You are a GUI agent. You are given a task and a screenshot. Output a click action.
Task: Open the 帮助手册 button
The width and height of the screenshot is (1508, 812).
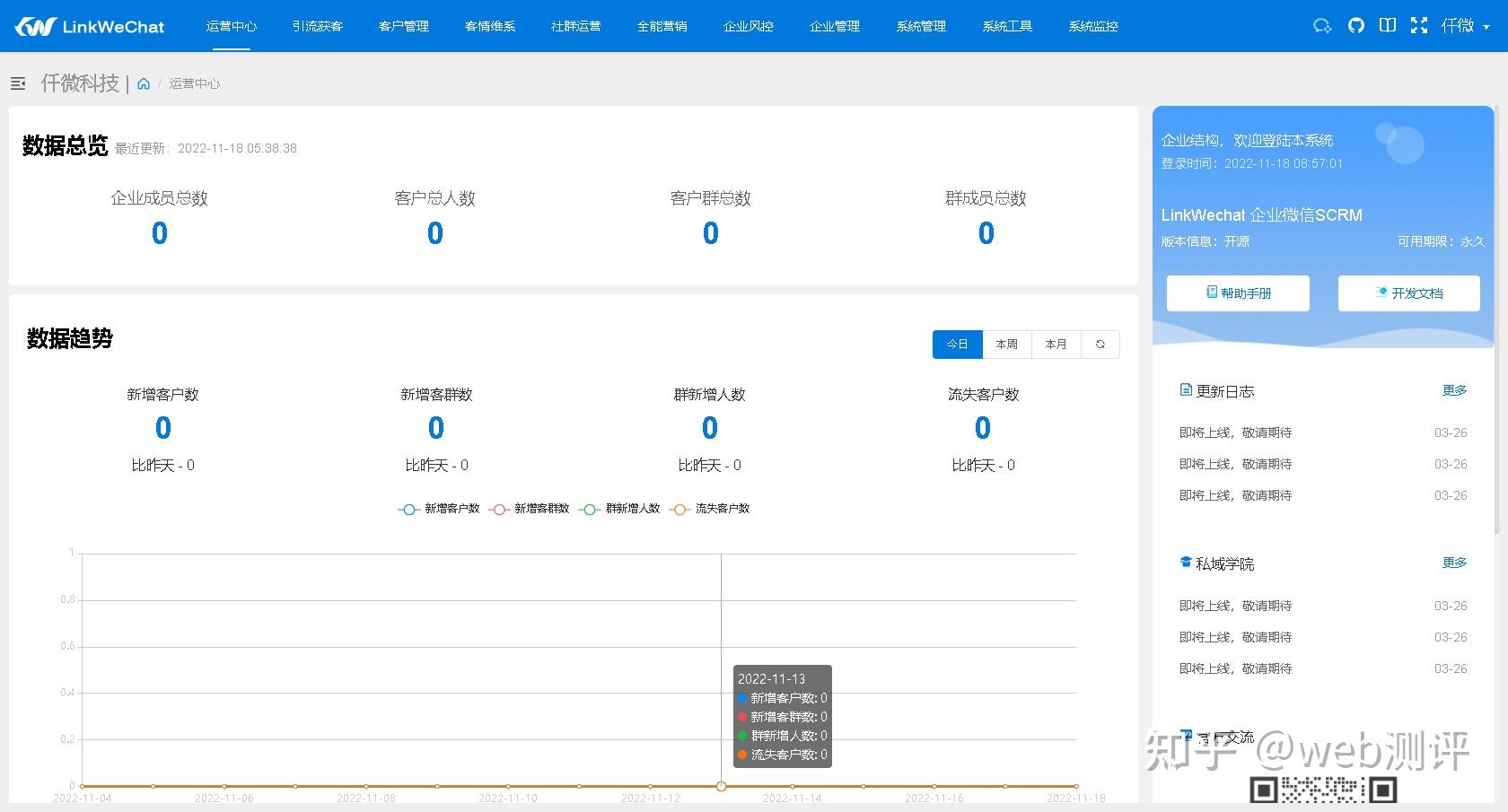[1237, 292]
